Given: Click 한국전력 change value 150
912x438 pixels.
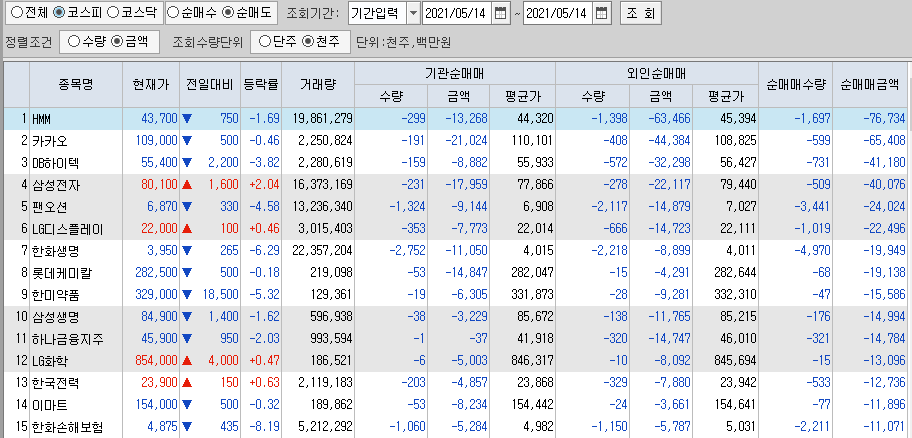Looking at the screenshot, I should coord(230,383).
